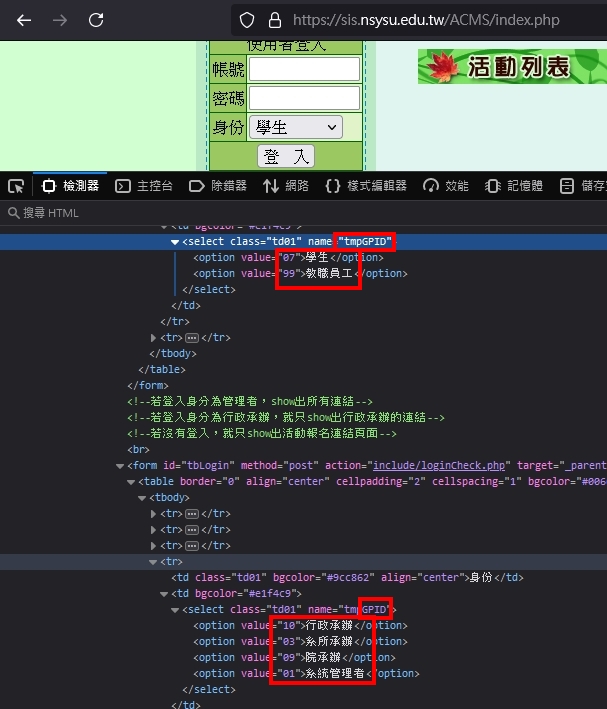Click the 活動列表 banner image
The image size is (607, 709).
(512, 66)
